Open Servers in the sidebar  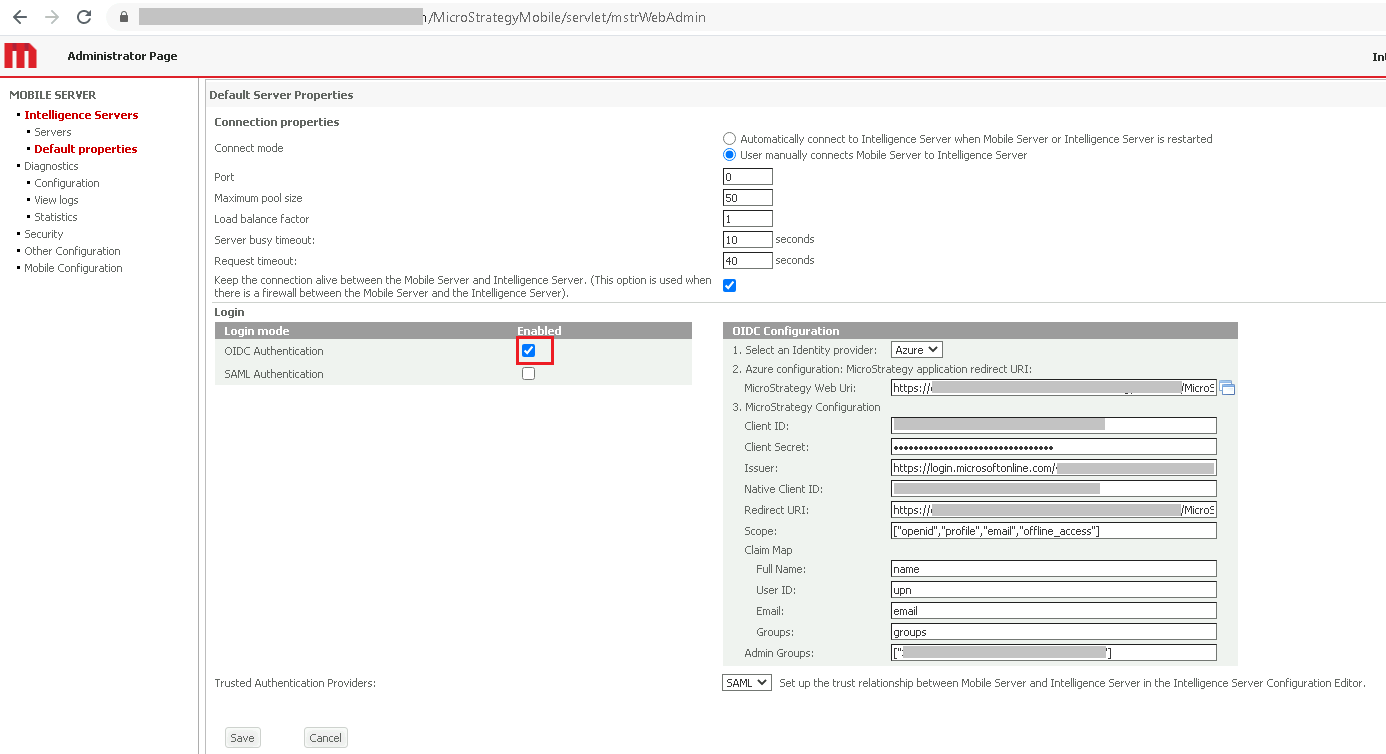pos(53,132)
